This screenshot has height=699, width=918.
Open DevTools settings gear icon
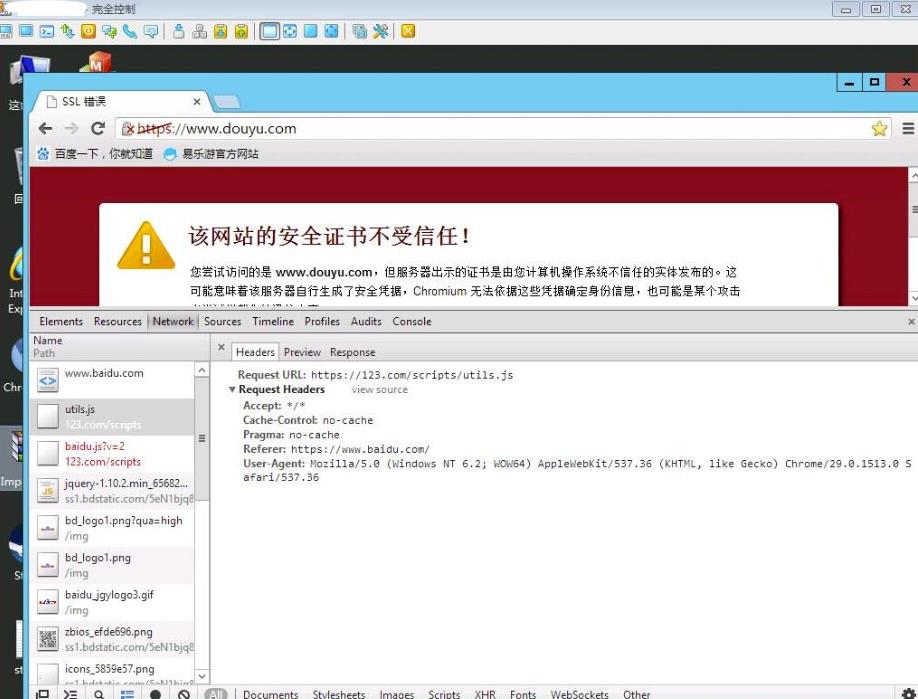click(x=908, y=694)
